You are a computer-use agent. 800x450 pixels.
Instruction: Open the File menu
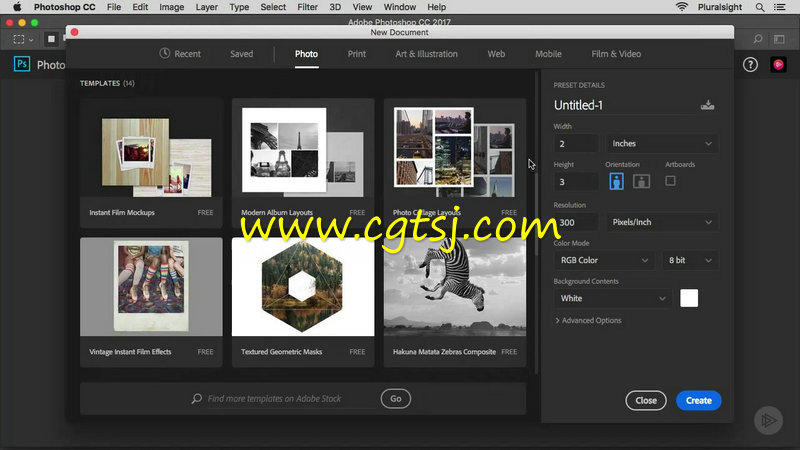click(114, 7)
